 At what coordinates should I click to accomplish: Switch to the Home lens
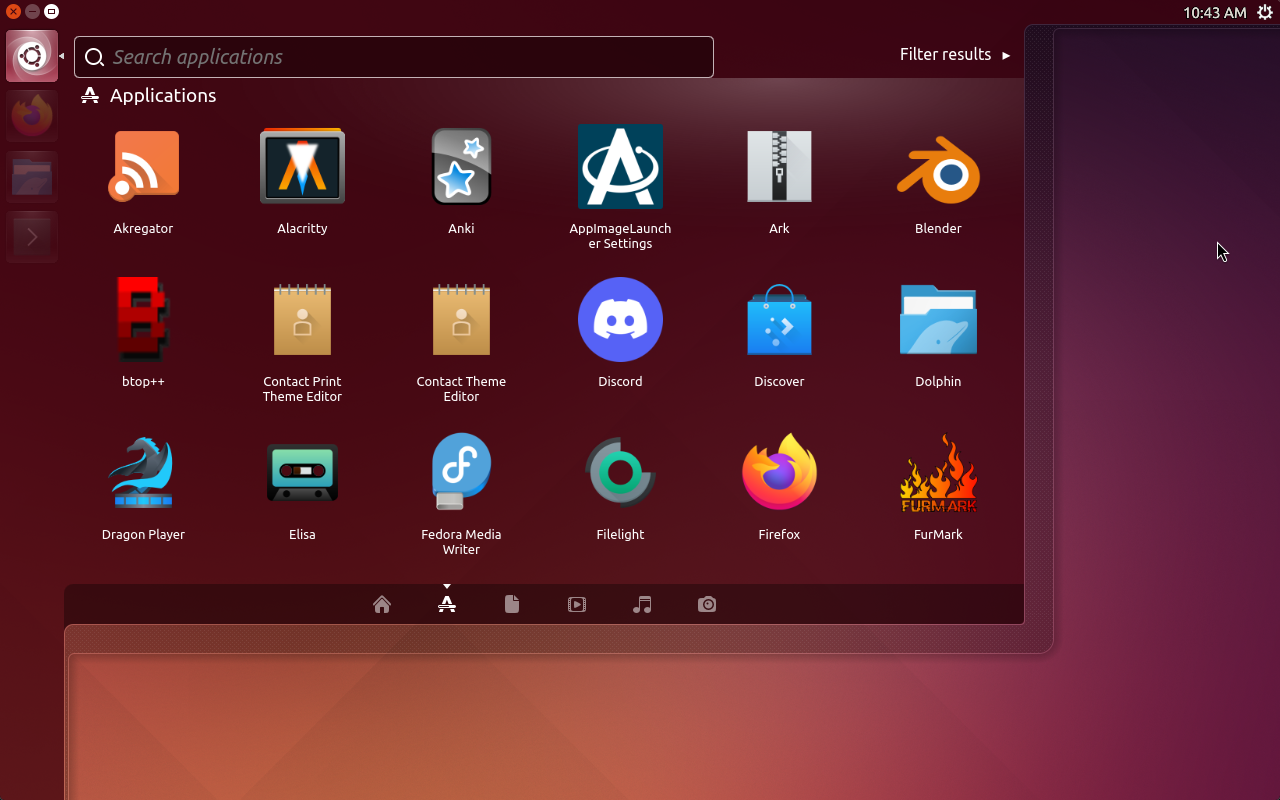[x=382, y=604]
